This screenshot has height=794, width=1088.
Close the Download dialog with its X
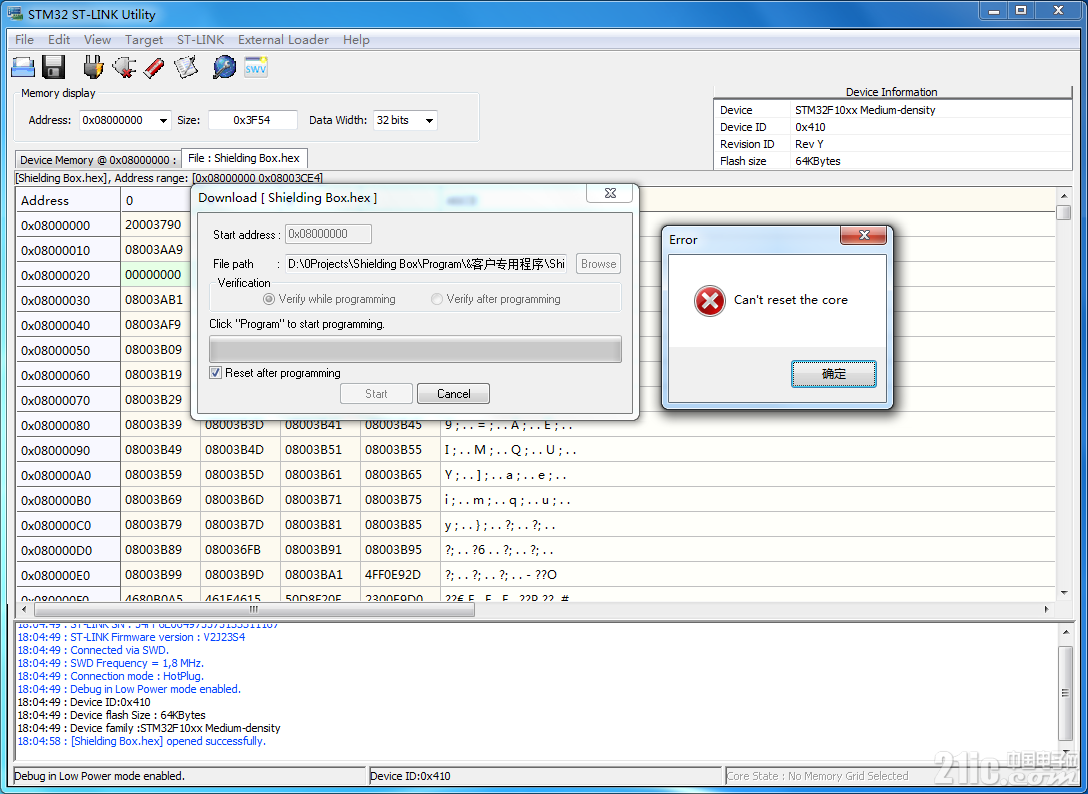pos(610,193)
